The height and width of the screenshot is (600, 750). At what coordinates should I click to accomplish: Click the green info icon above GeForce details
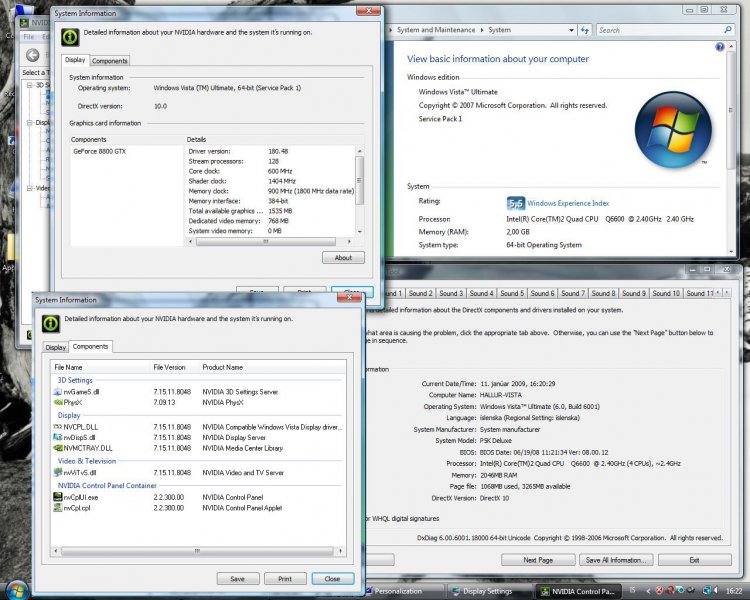[70, 37]
